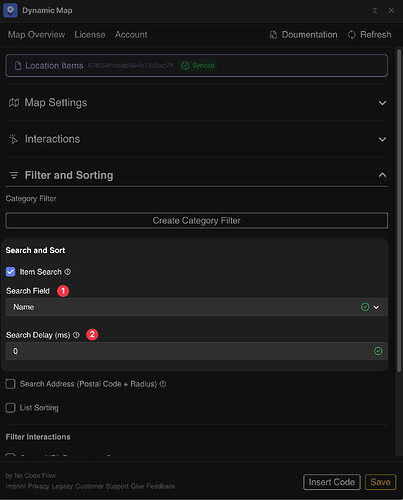The image size is (403, 500).
Task: Click the Map Settings map icon
Action: 14,103
